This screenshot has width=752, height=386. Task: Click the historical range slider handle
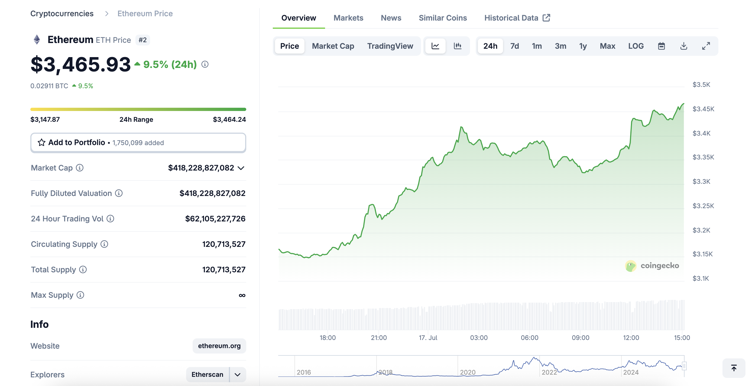pyautogui.click(x=684, y=366)
